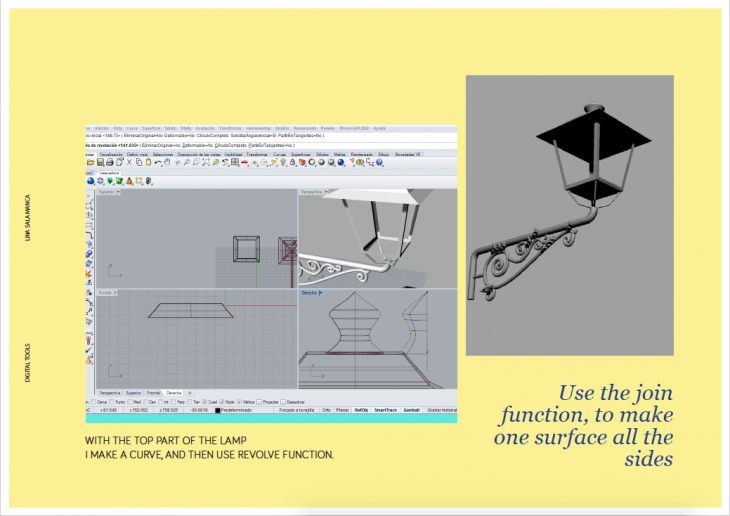Enable the Proyectar osnap checkbox
Screen dimensions: 730x516
259,401
